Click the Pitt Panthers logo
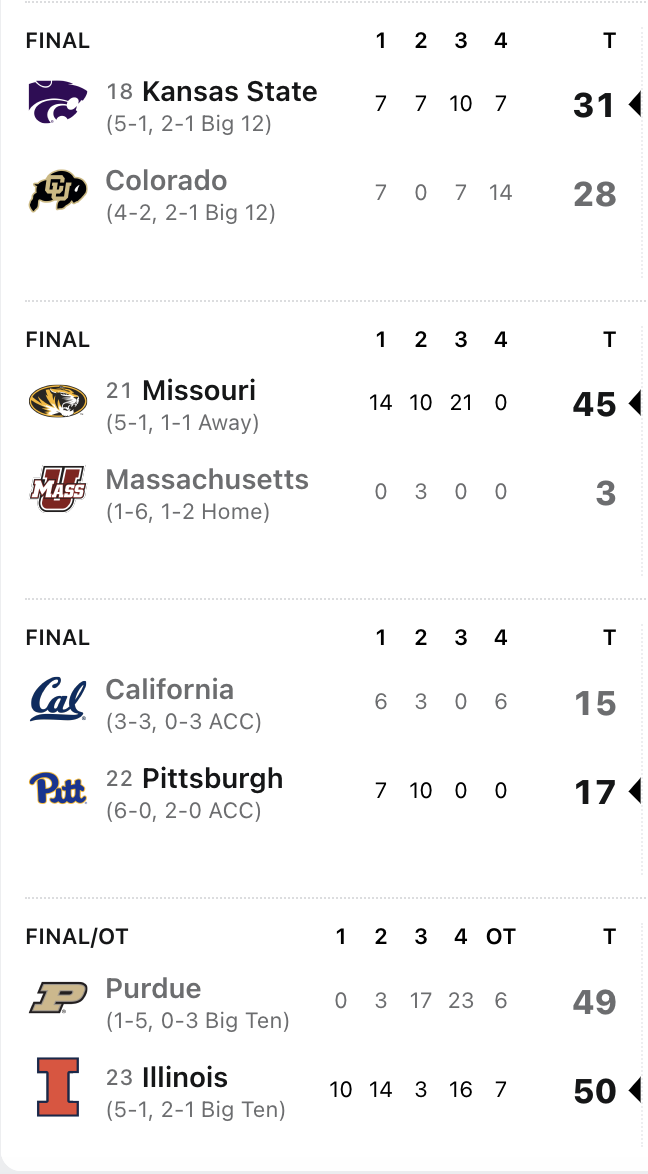The width and height of the screenshot is (648, 1174). [58, 791]
